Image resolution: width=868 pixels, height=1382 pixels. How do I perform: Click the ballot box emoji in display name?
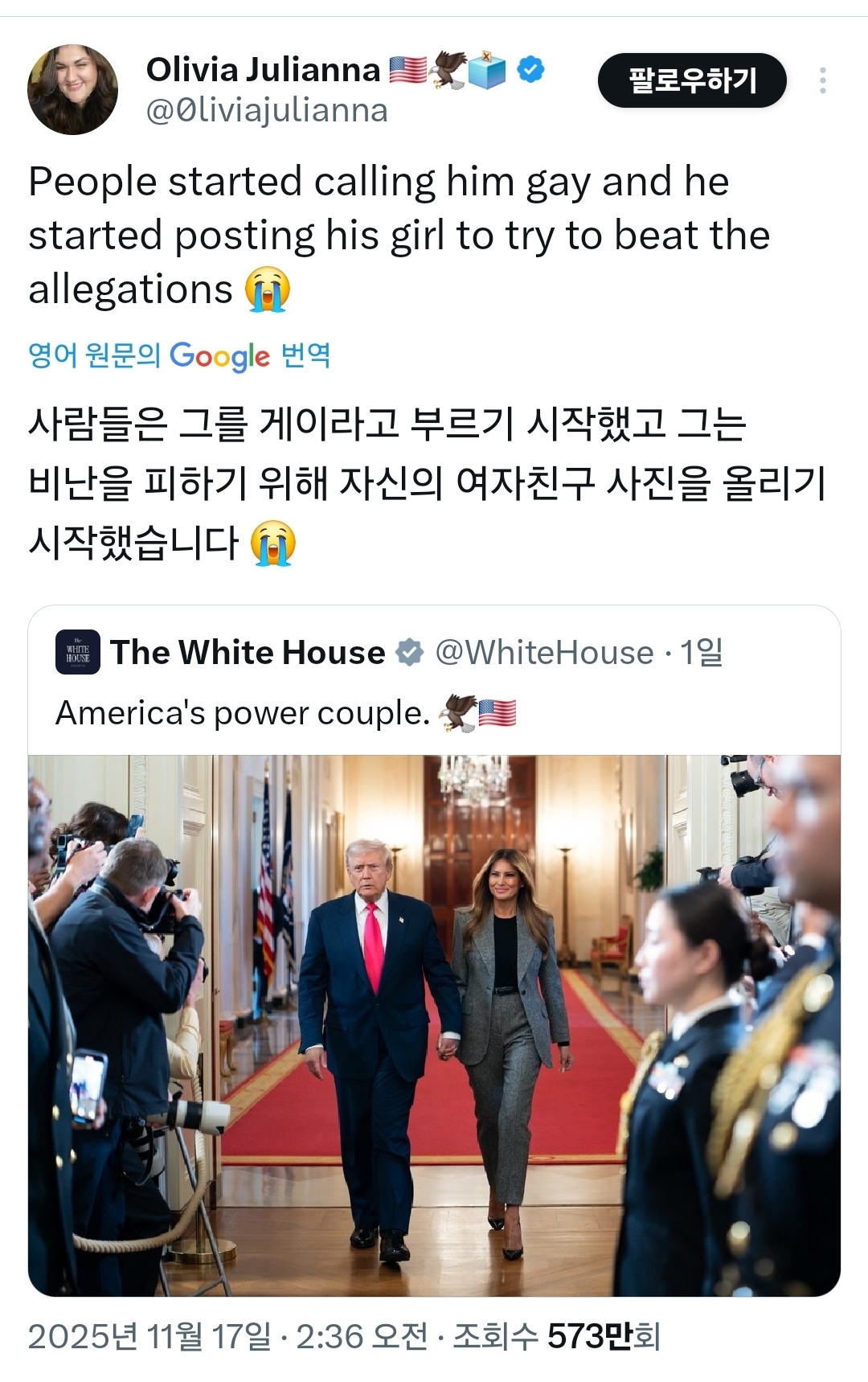[x=489, y=70]
